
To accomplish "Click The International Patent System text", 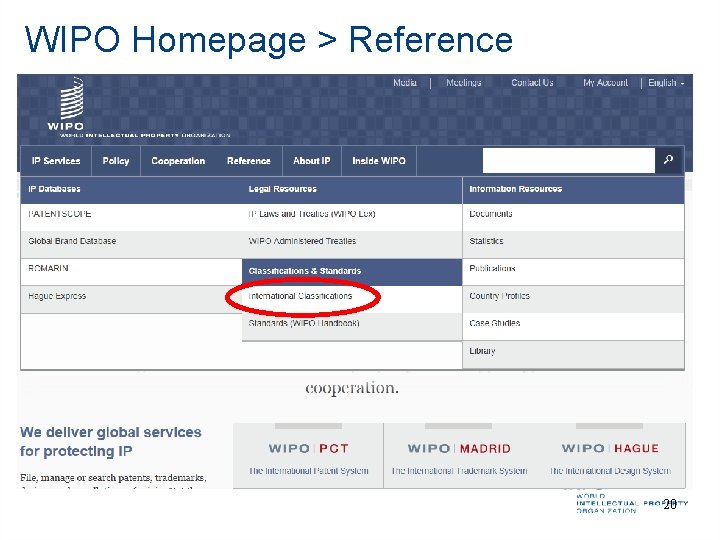I will point(309,471).
